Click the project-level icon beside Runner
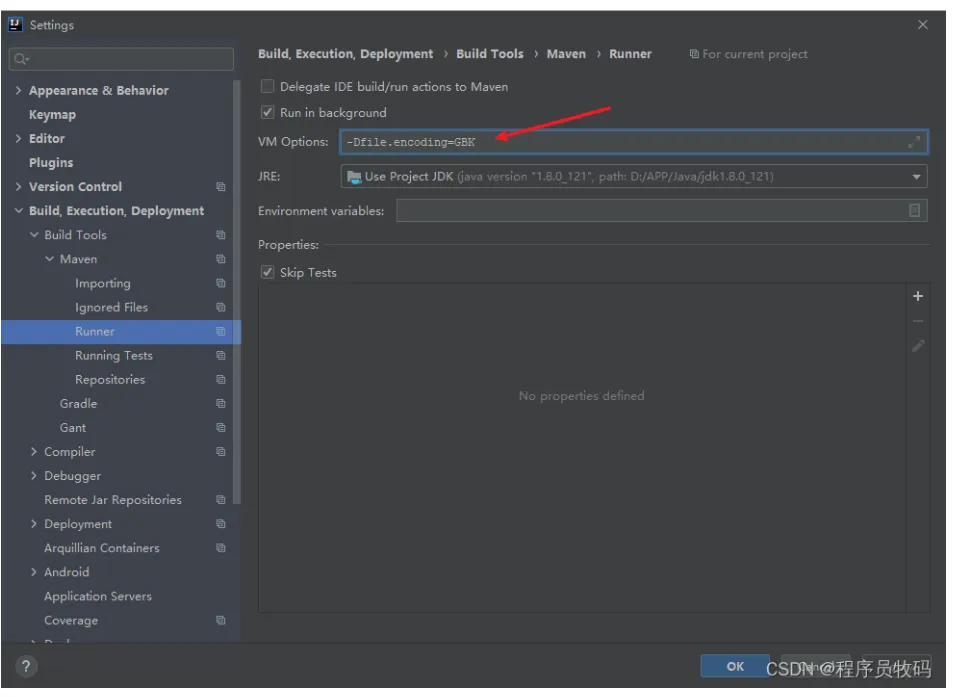The width and height of the screenshot is (972, 697). pos(221,332)
